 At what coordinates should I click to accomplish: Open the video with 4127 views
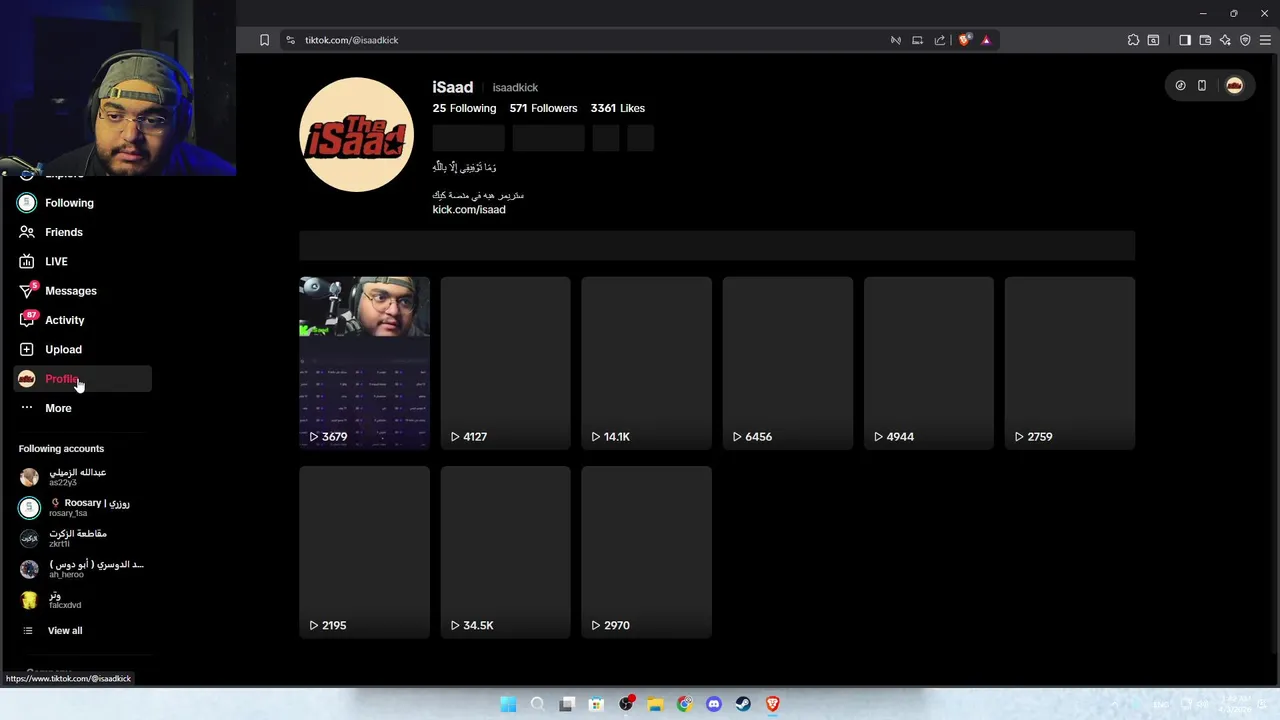tap(505, 362)
